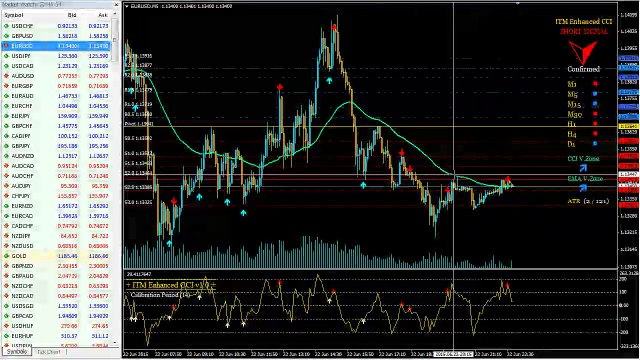Click the M30 timeframe label

[x=574, y=114]
